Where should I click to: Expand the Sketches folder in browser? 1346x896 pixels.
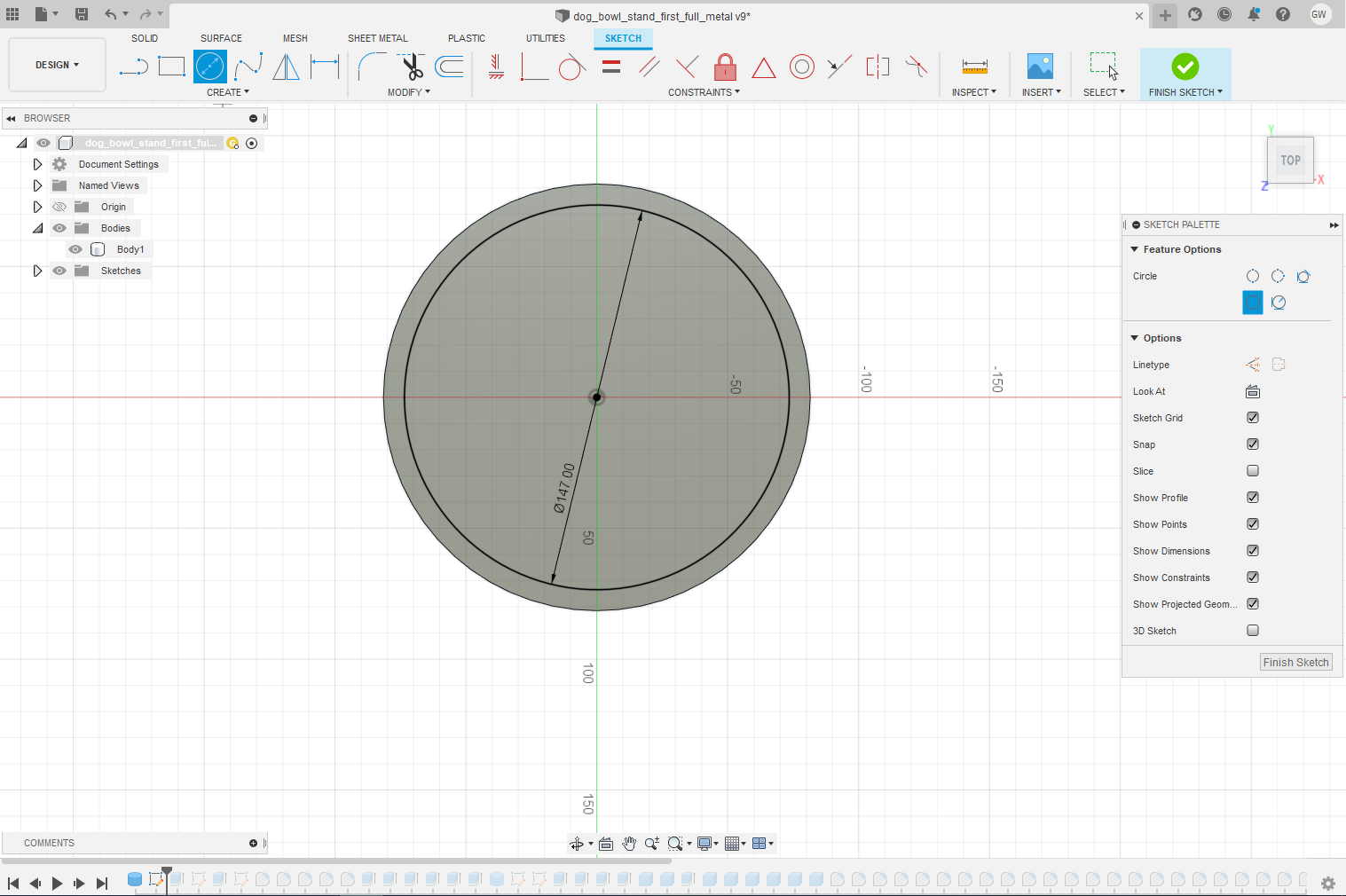pyautogui.click(x=37, y=271)
